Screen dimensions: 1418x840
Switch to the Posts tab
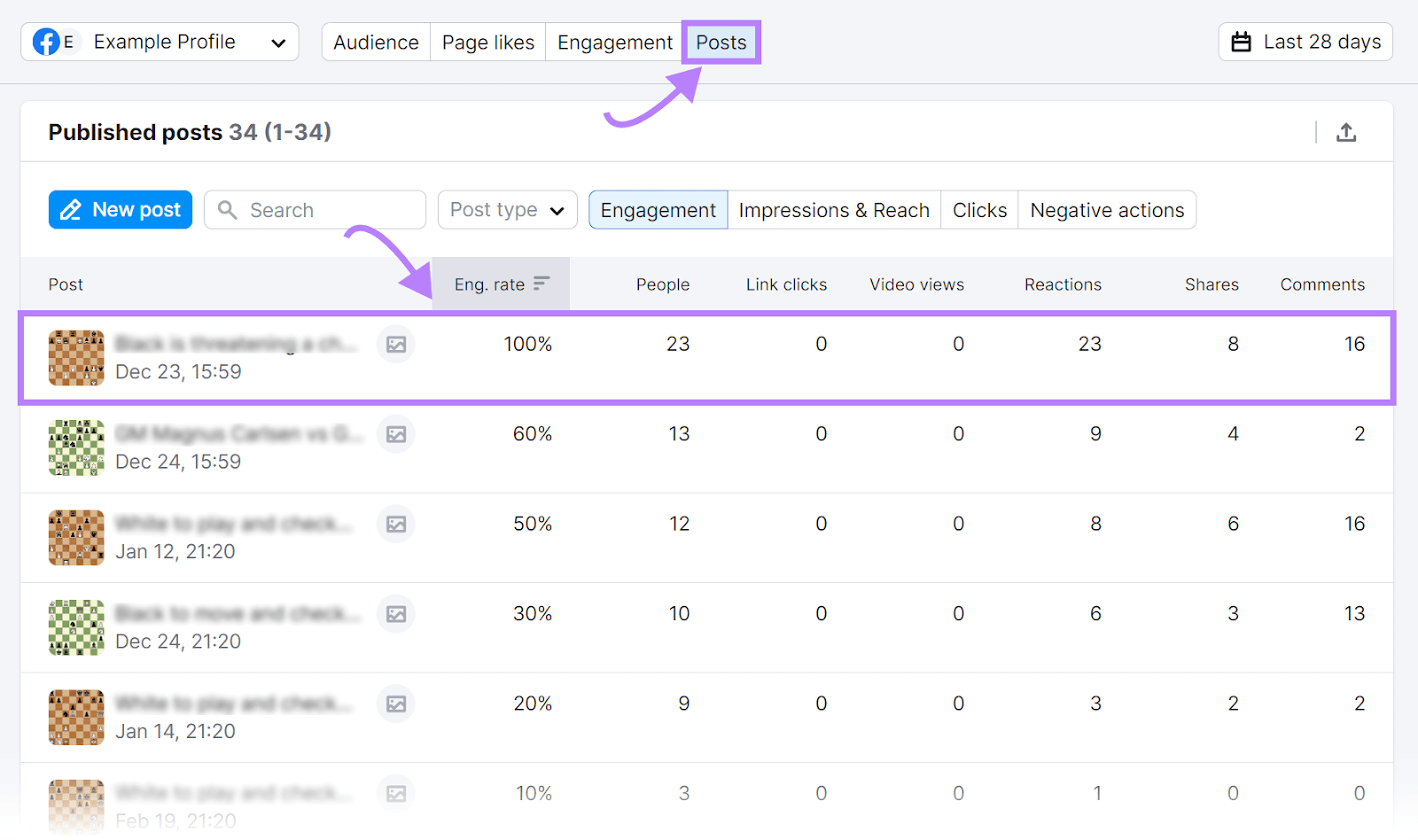[x=721, y=42]
